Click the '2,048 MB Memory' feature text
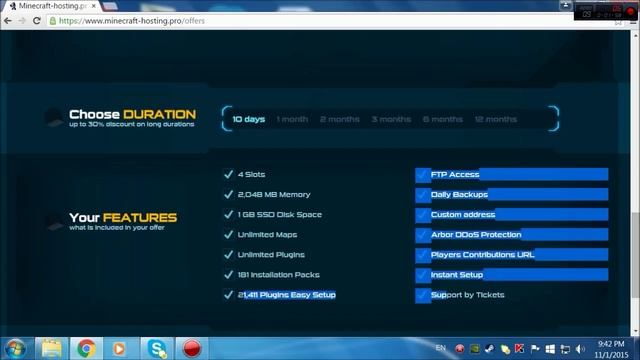Image resolution: width=640 pixels, height=360 pixels. (x=274, y=194)
